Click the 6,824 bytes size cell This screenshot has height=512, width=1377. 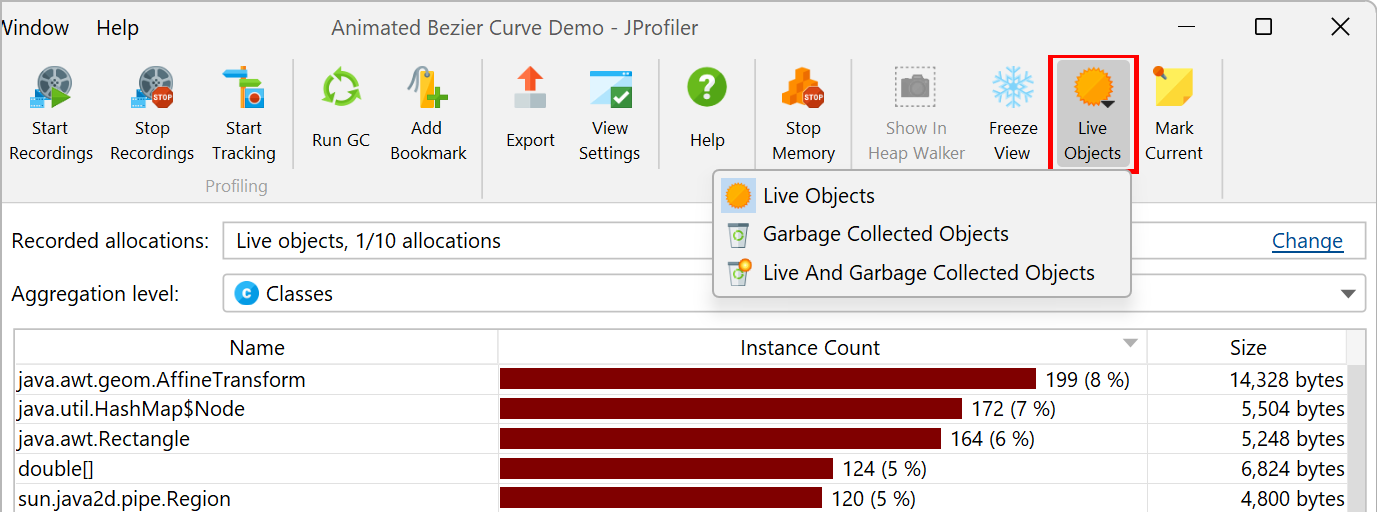pos(1247,469)
